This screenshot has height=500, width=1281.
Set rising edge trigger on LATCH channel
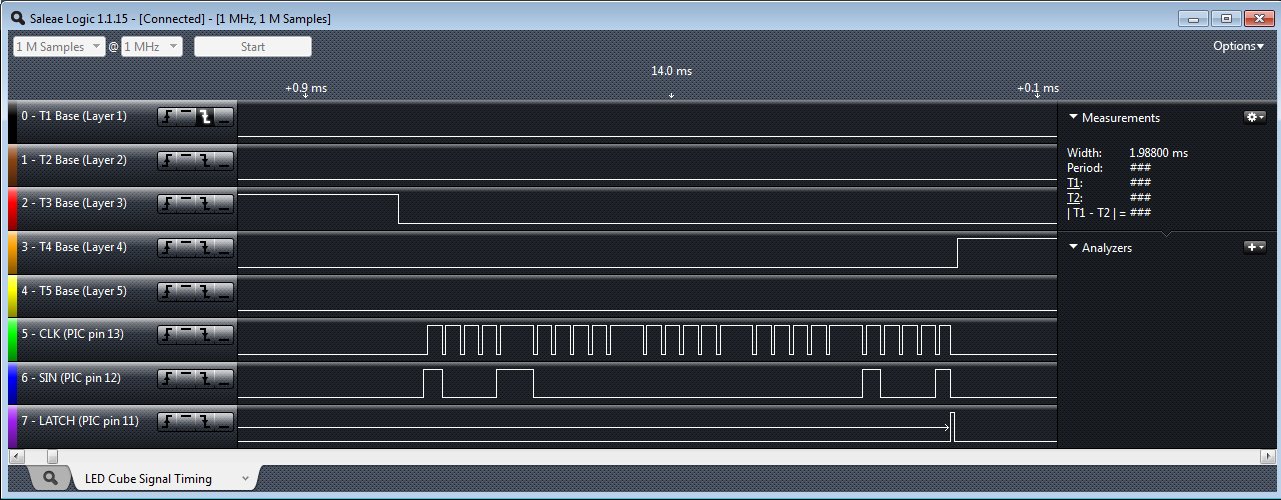pos(167,421)
